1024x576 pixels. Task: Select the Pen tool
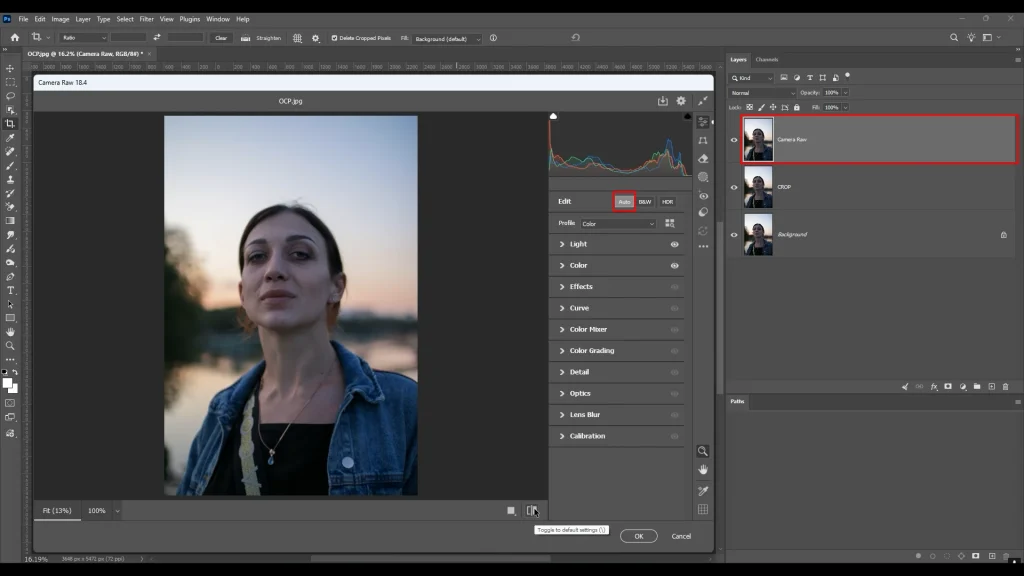pos(10,277)
